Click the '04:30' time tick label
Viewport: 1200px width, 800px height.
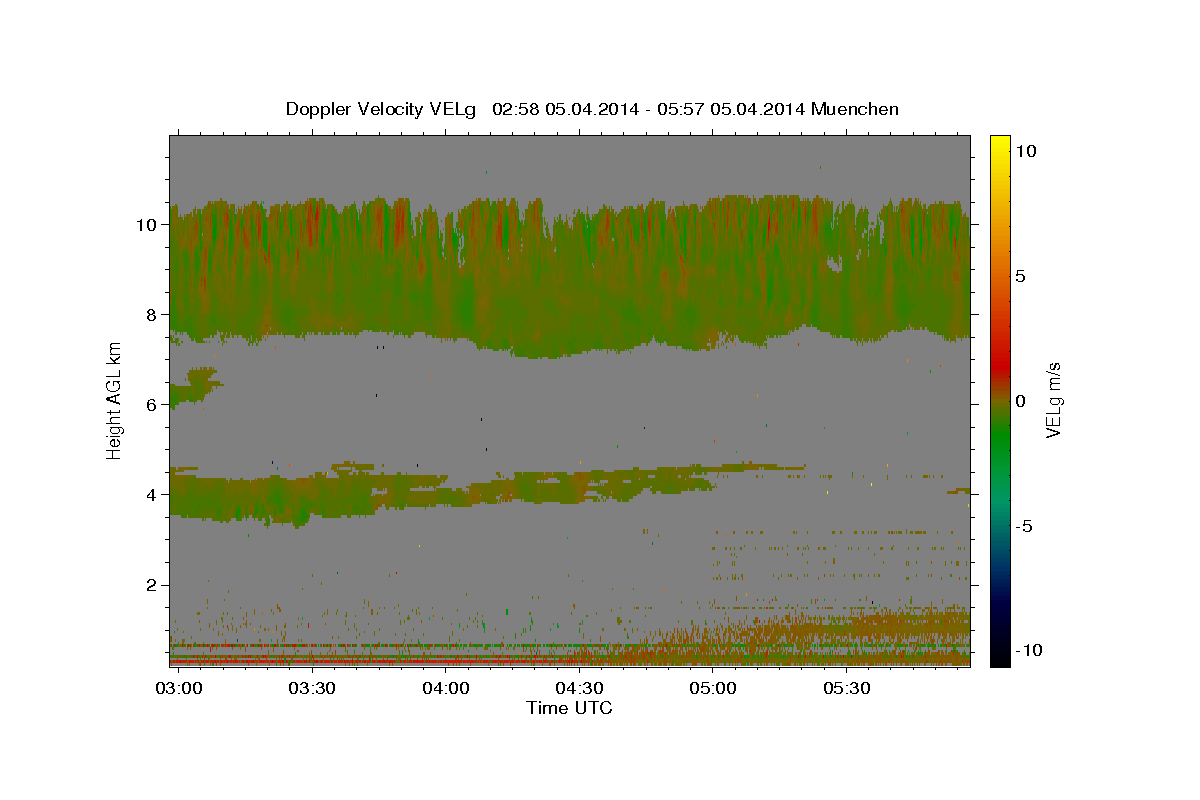[x=579, y=689]
